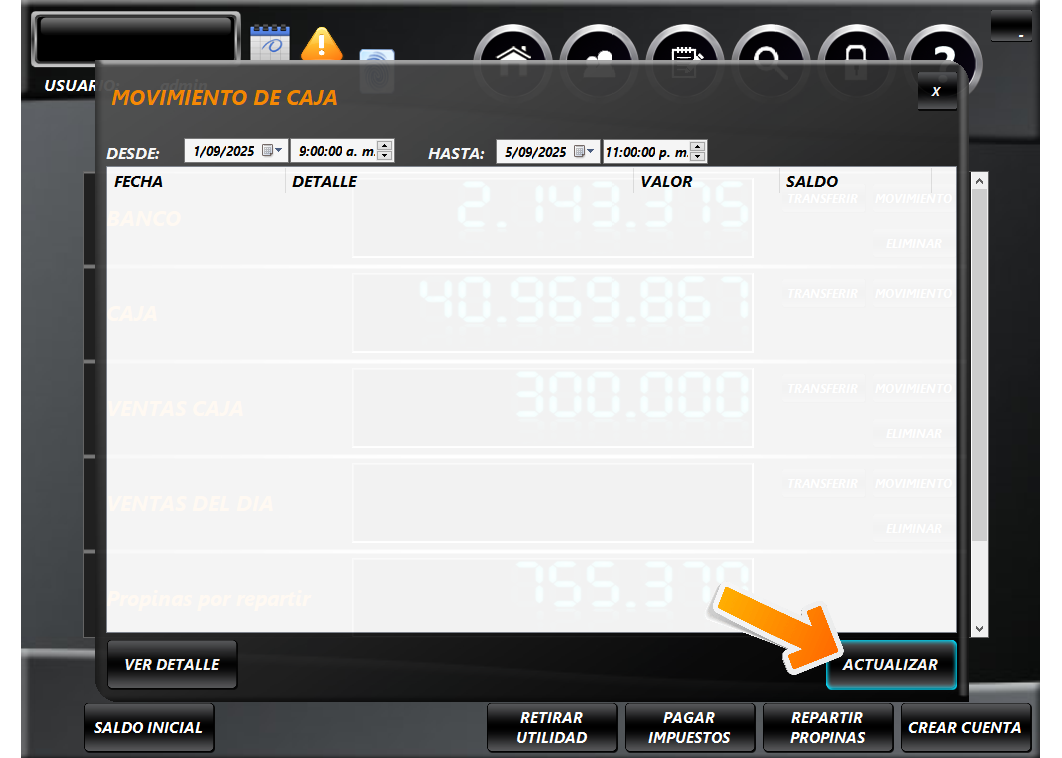
Task: Click the orange warning alert icon
Action: tap(322, 43)
